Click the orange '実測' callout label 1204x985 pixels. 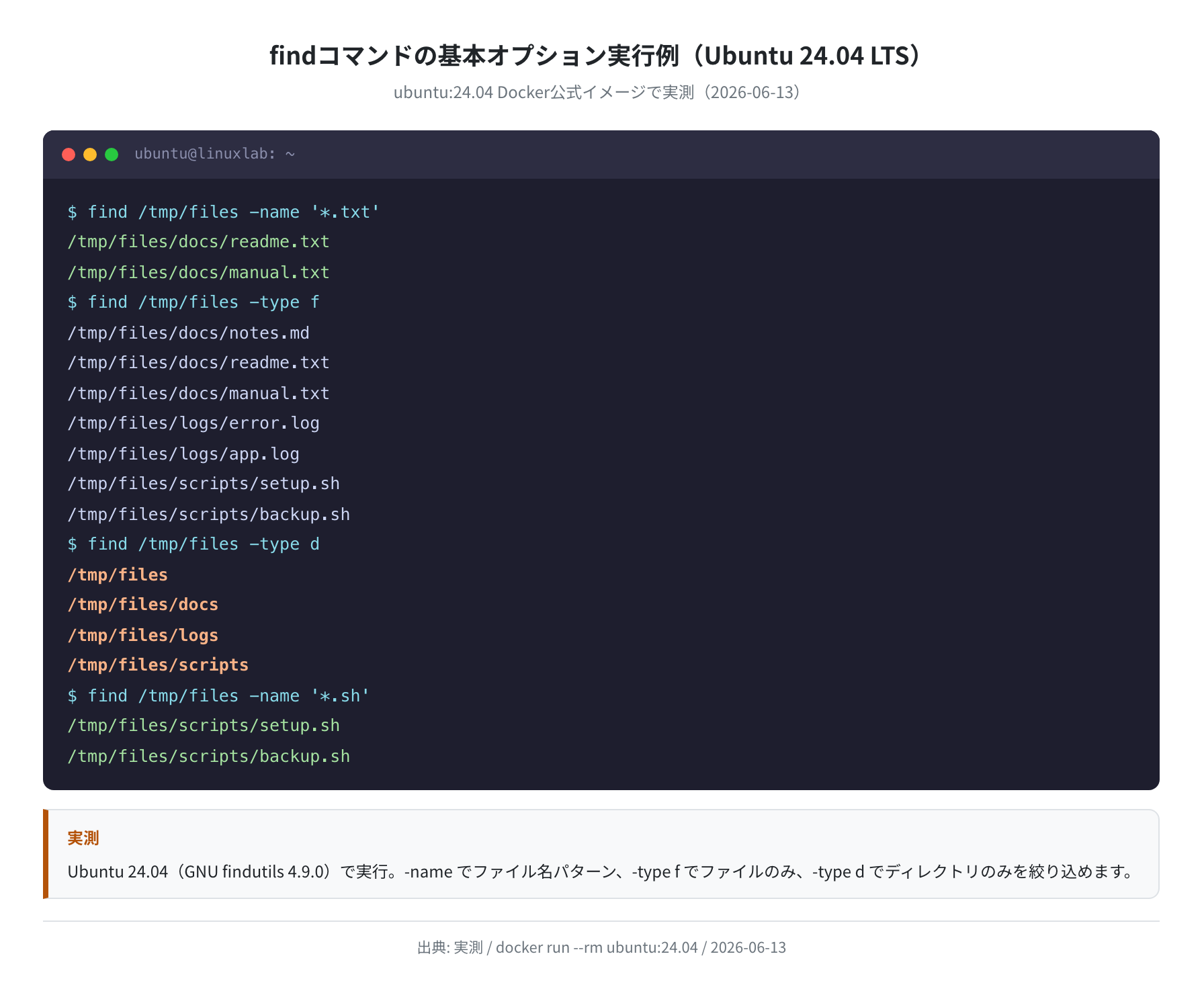pyautogui.click(x=83, y=838)
